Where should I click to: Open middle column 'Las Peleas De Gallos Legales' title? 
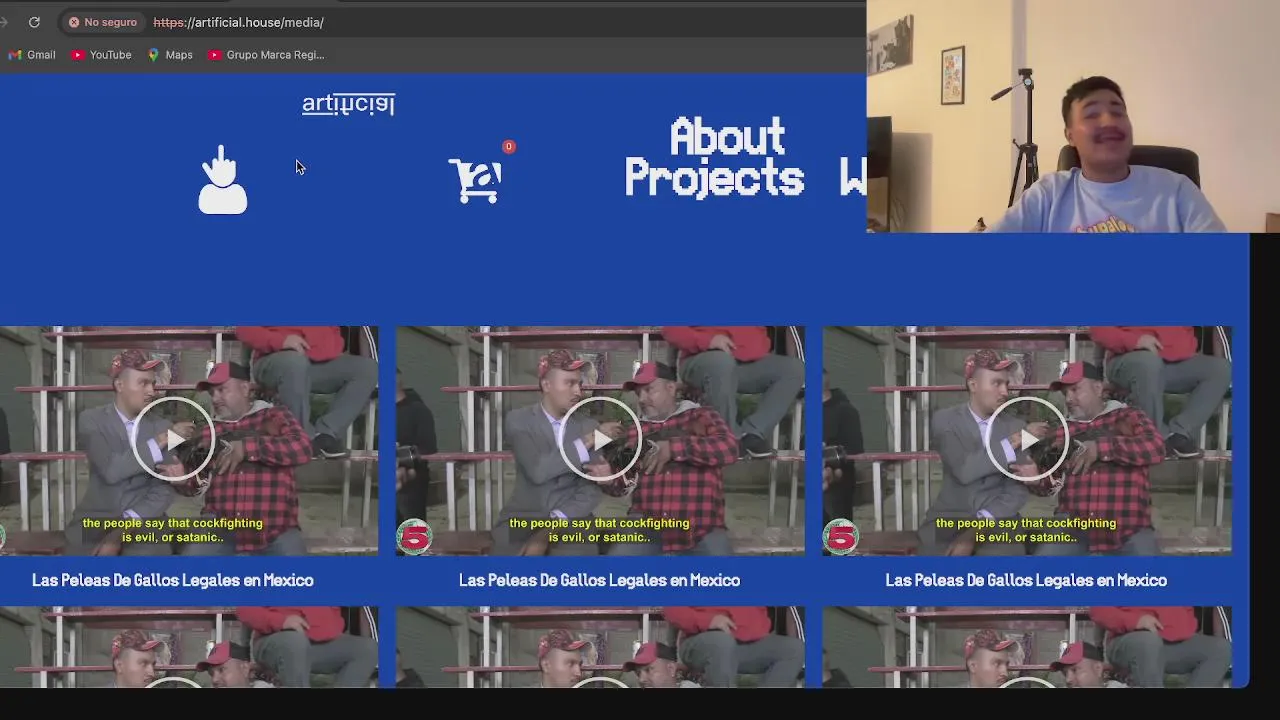(600, 580)
